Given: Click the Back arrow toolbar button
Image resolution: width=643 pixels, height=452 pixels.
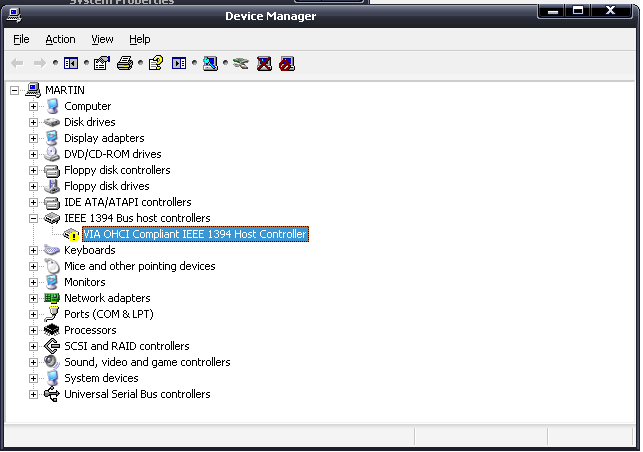Looking at the screenshot, I should tap(17, 63).
